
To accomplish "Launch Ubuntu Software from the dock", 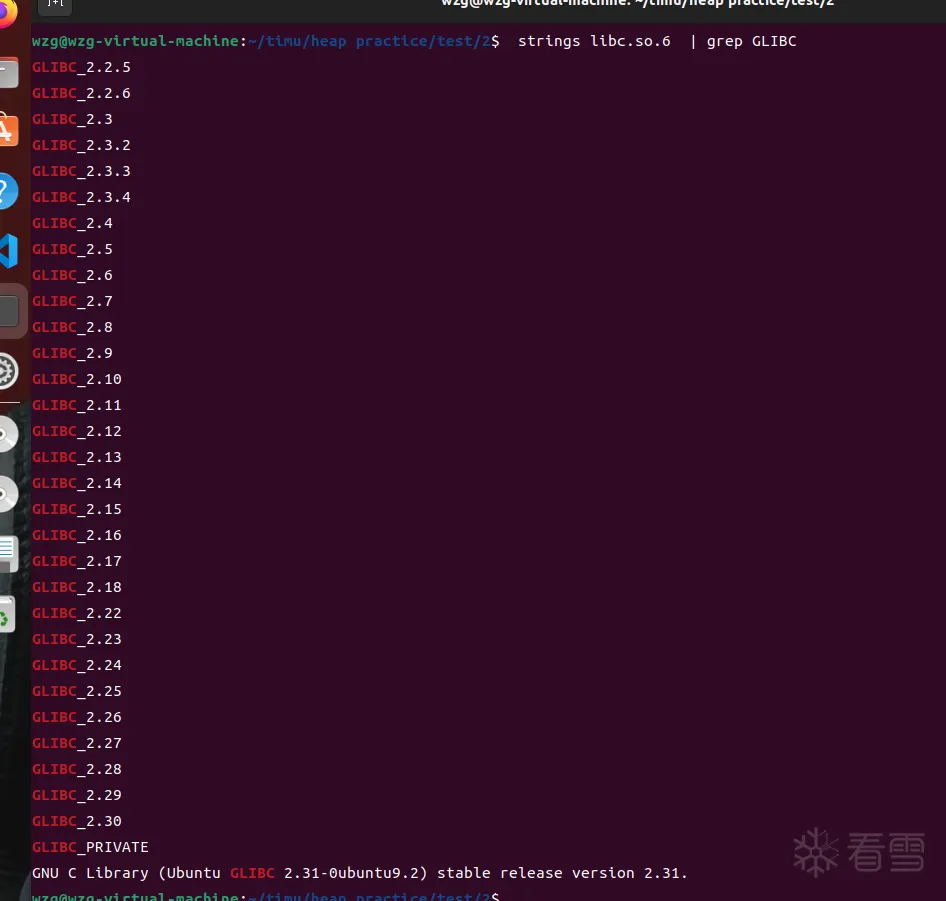I will tap(8, 130).
